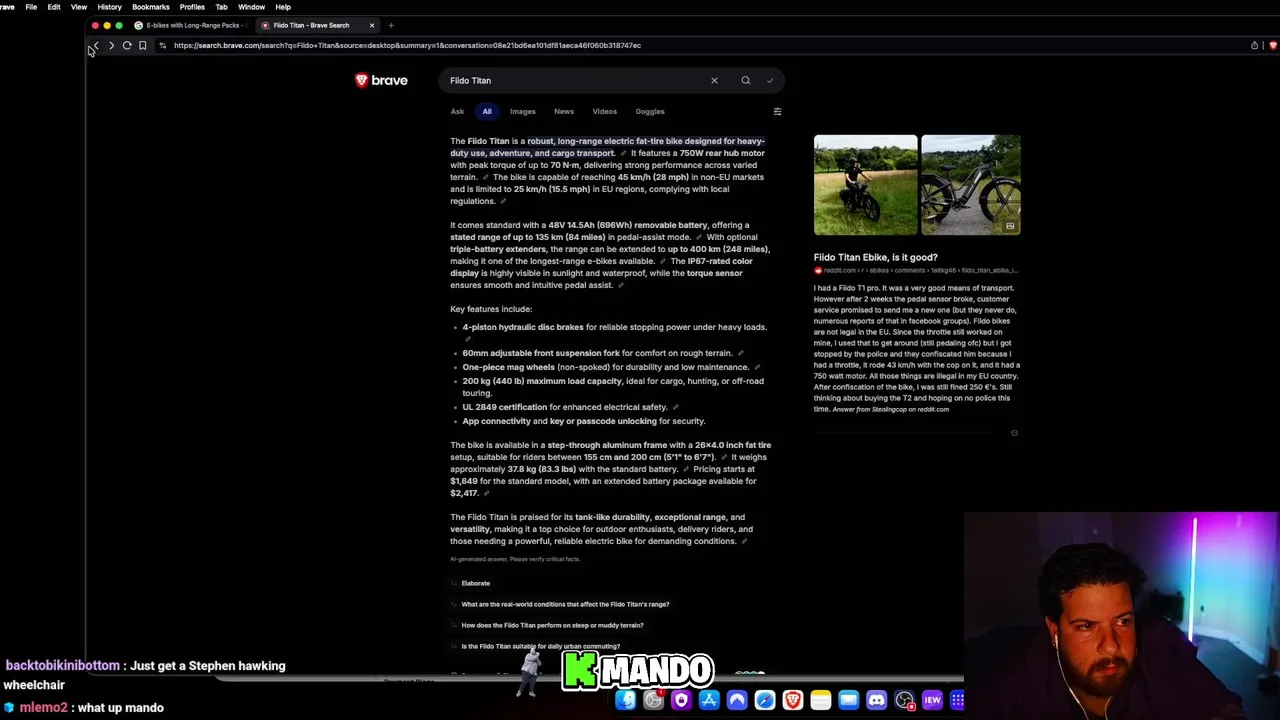Switch to the News results tab

[564, 112]
